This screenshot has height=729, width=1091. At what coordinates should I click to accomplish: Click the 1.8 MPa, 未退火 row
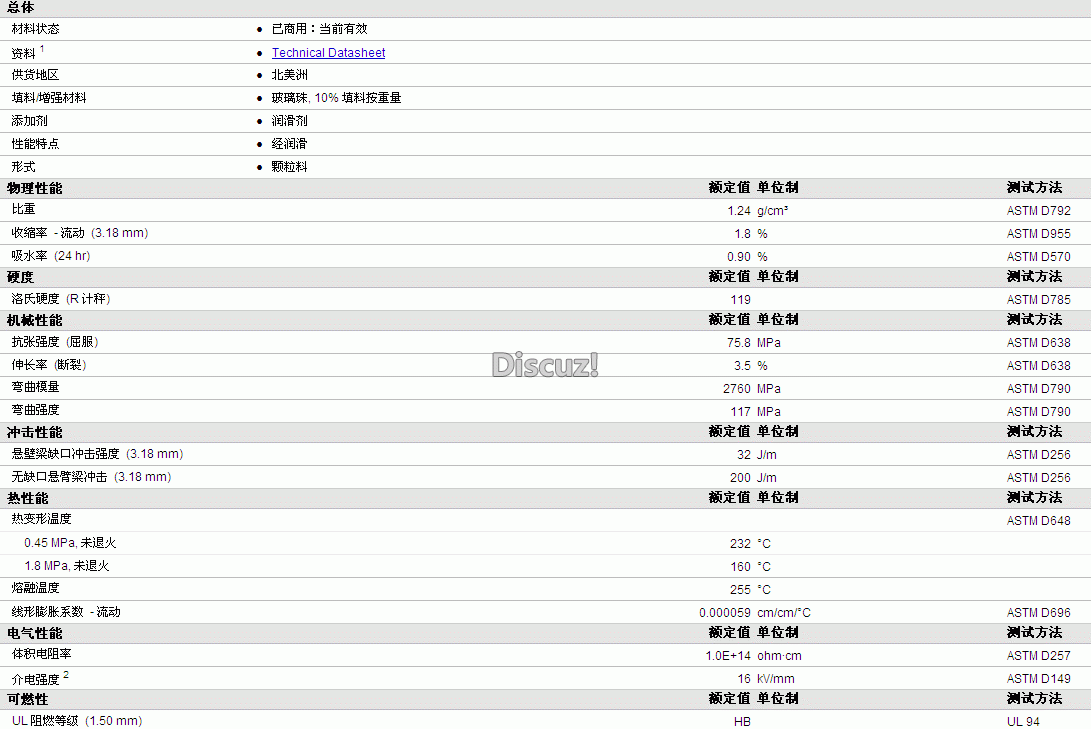(x=67, y=566)
